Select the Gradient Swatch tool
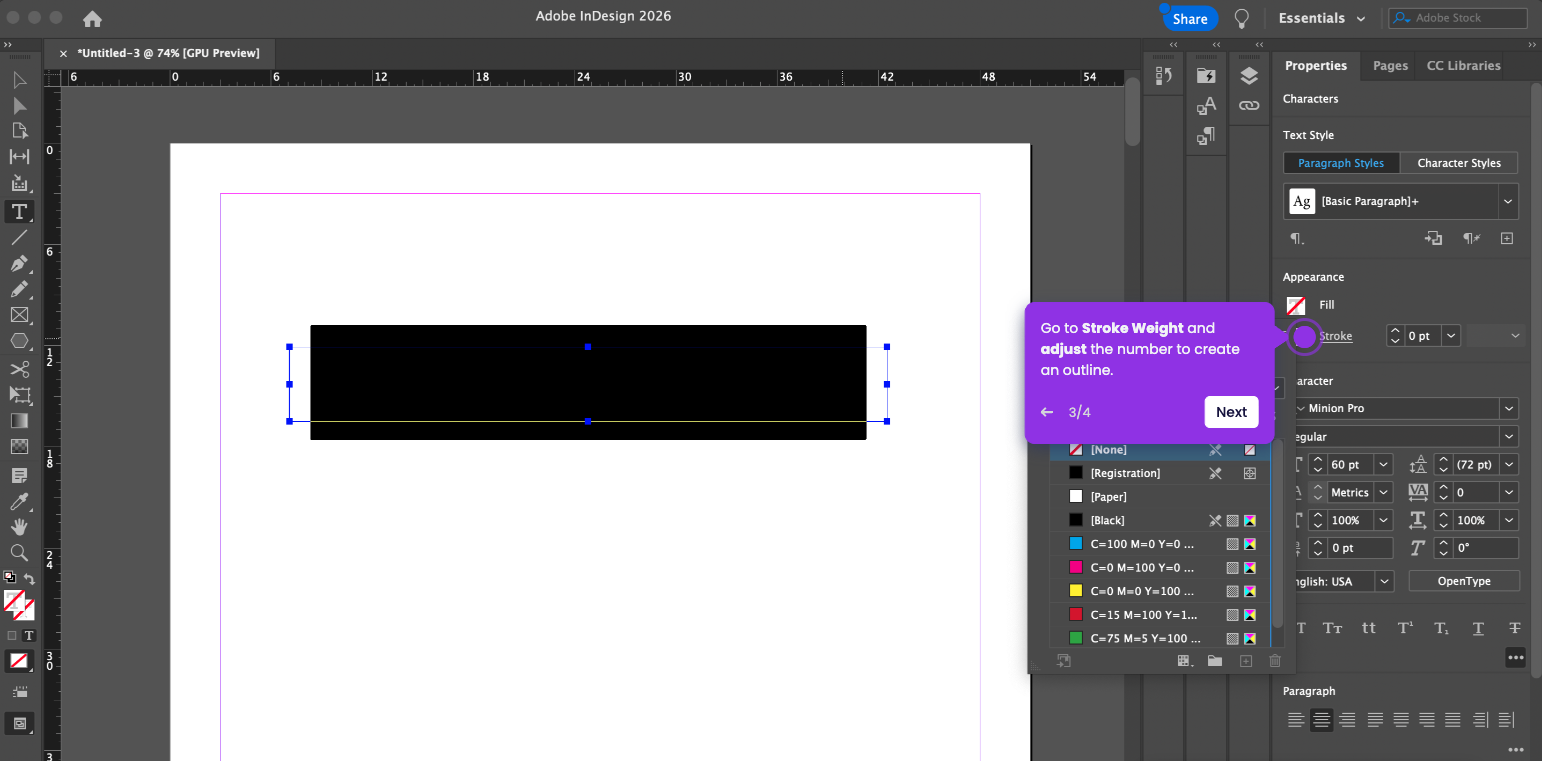The width and height of the screenshot is (1542, 761). click(19, 421)
